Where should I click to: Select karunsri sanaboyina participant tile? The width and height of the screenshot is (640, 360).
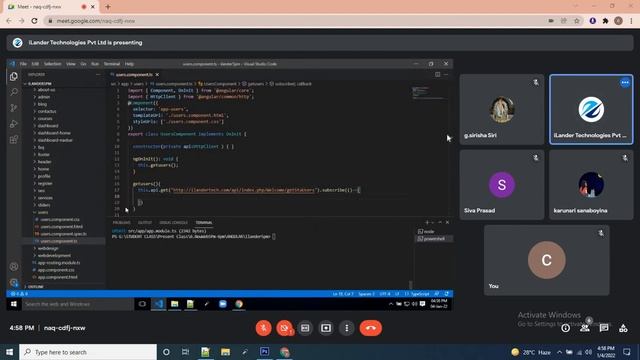591,185
